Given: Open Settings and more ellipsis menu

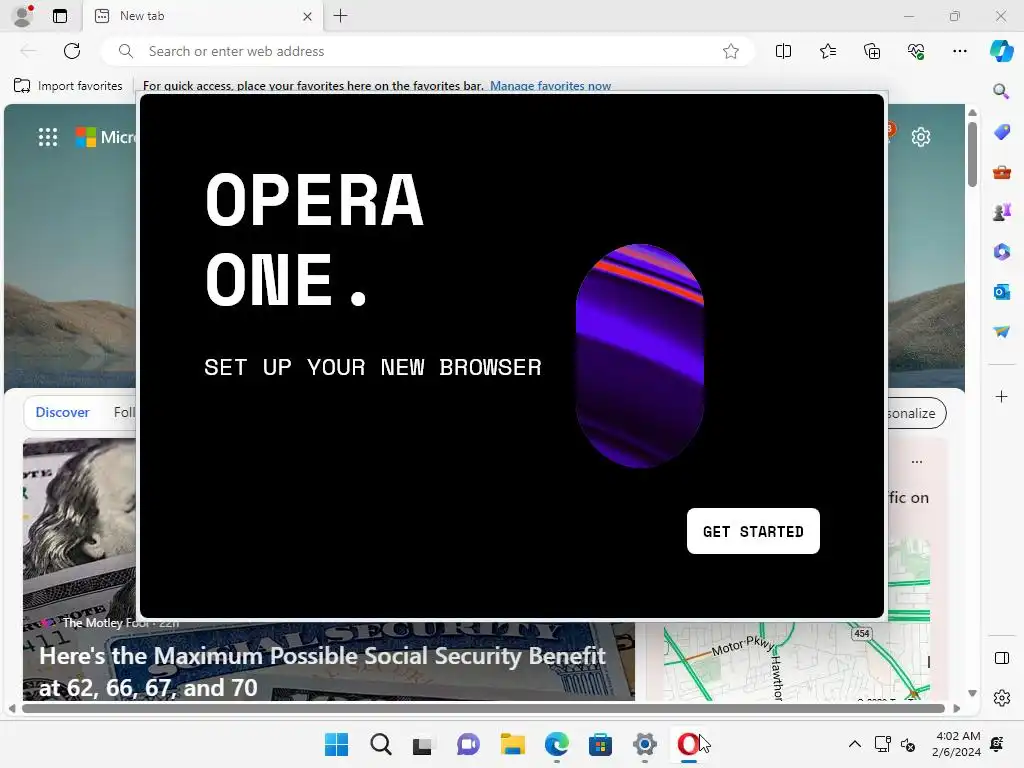Looking at the screenshot, I should click(x=960, y=51).
